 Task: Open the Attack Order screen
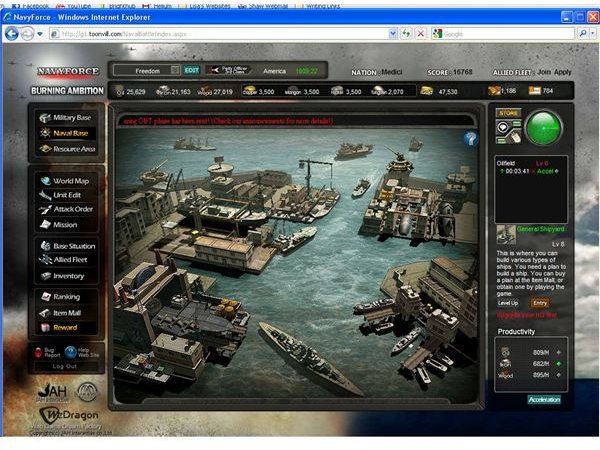[x=66, y=209]
